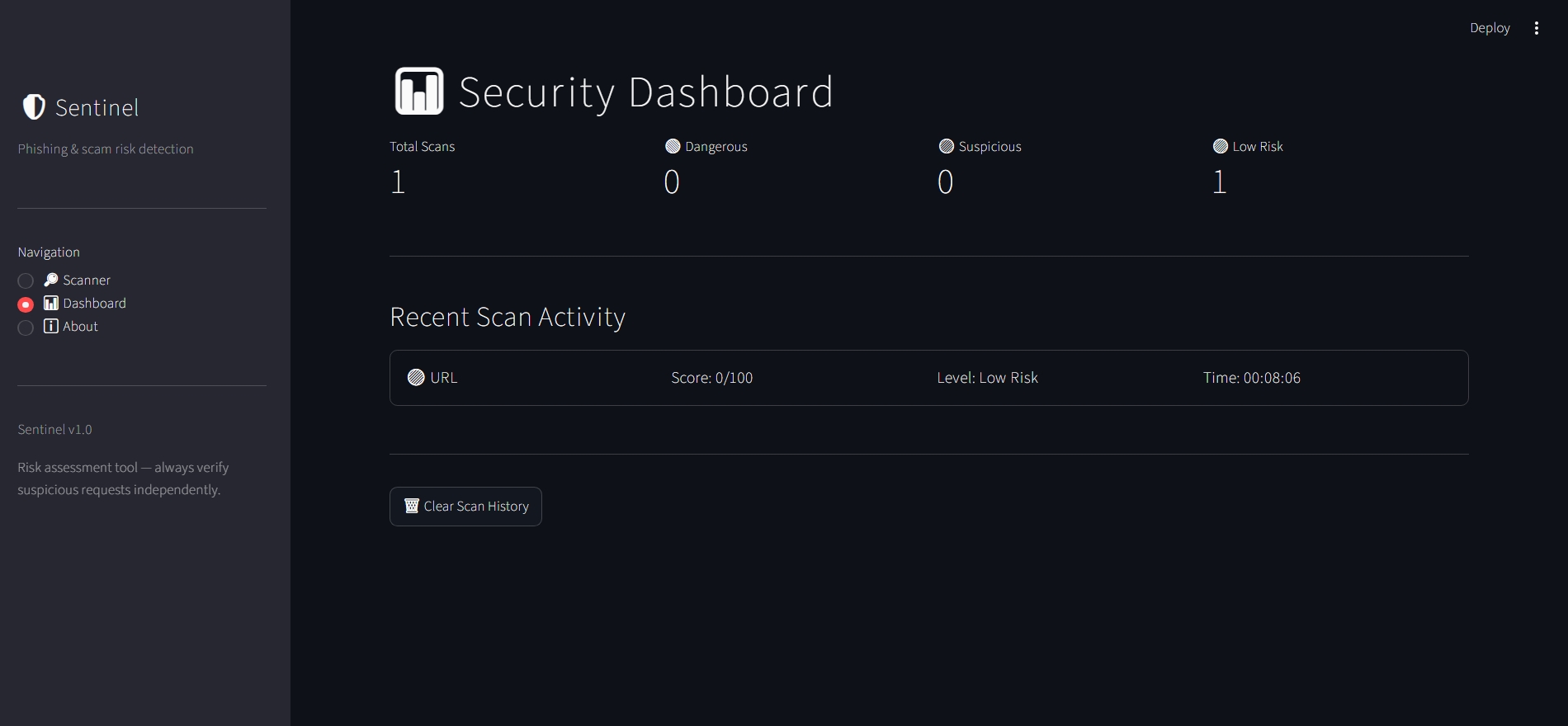Viewport: 1568px width, 726px height.
Task: Click the Security Dashboard title text
Action: [646, 92]
